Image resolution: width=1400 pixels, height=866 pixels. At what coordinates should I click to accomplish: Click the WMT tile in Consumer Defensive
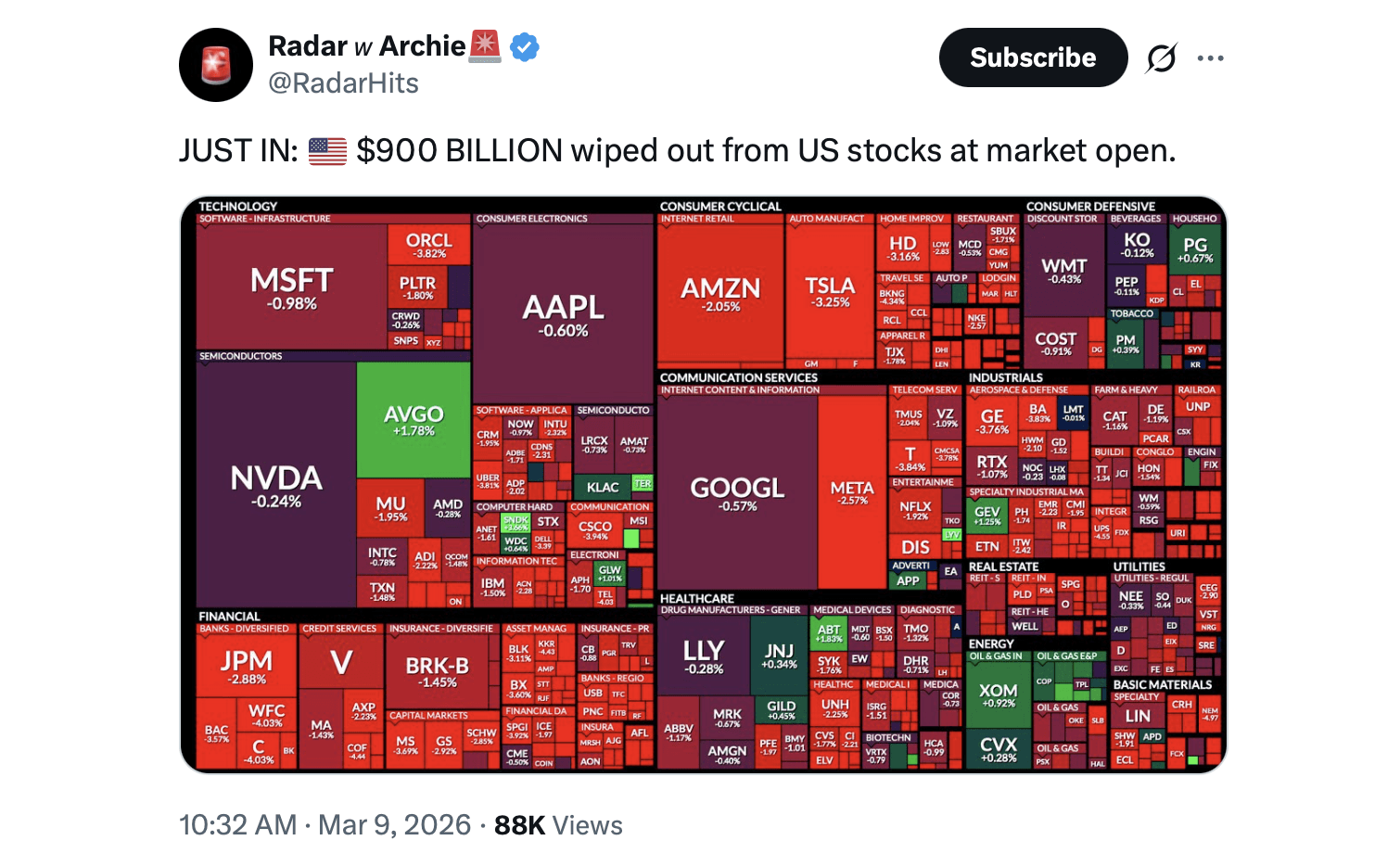[1063, 271]
